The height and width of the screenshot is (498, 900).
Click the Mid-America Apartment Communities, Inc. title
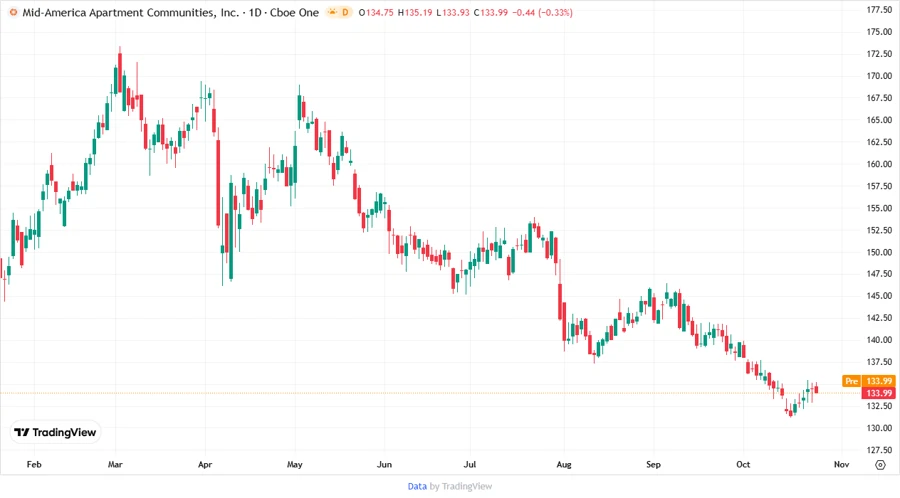[130, 12]
